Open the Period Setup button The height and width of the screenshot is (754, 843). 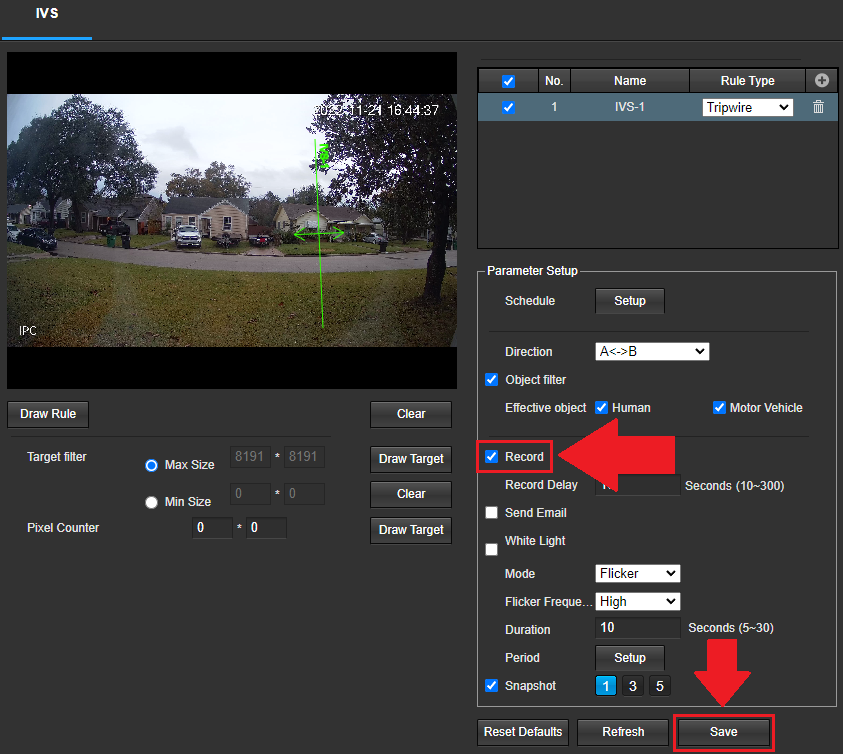(x=630, y=658)
